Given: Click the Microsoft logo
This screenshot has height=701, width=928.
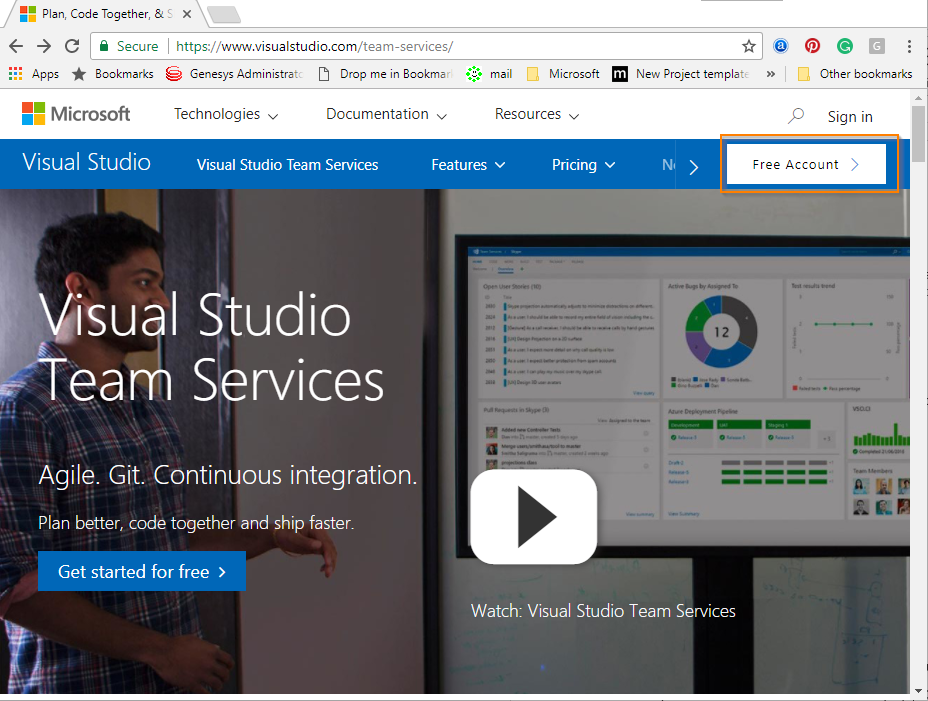Looking at the screenshot, I should (76, 114).
